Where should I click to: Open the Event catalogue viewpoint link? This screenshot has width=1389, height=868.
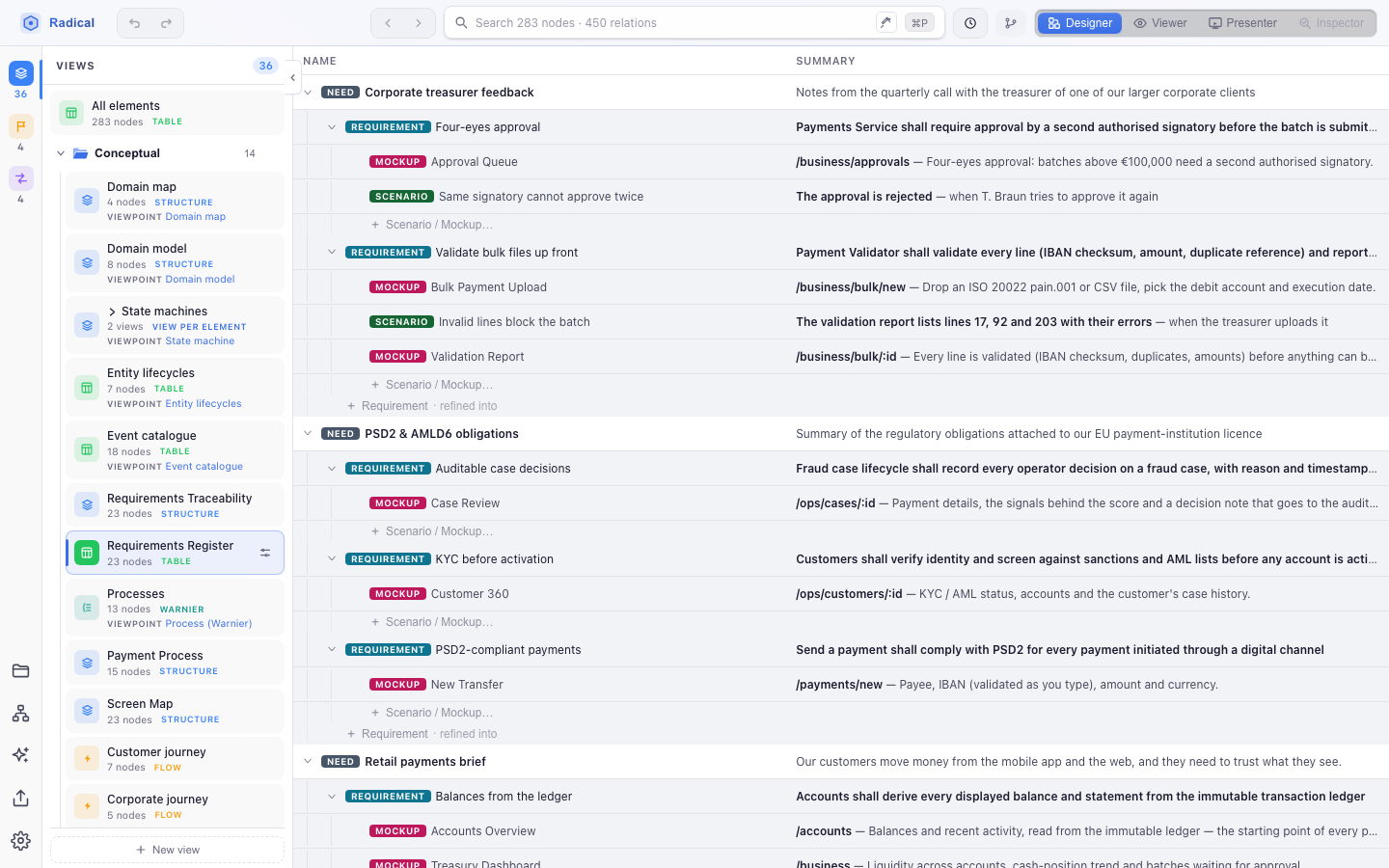[204, 467]
